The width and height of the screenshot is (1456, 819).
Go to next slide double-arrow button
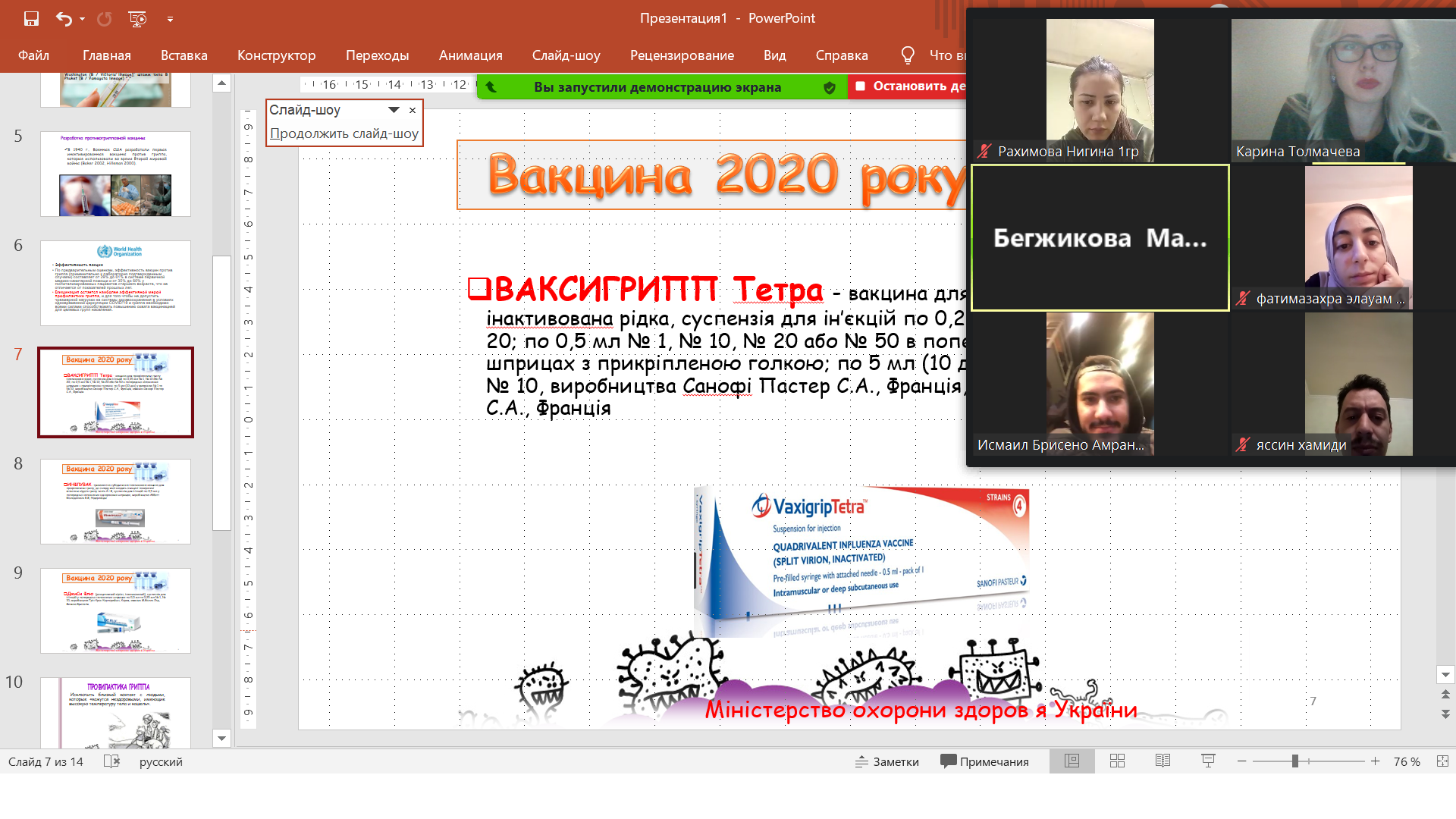coord(1445,714)
